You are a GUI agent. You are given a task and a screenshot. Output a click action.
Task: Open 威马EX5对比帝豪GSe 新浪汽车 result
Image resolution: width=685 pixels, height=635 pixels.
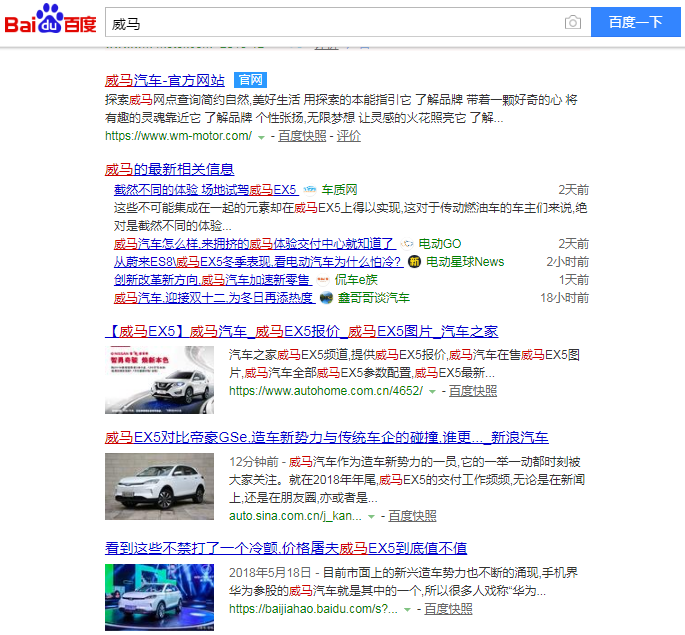pos(327,438)
